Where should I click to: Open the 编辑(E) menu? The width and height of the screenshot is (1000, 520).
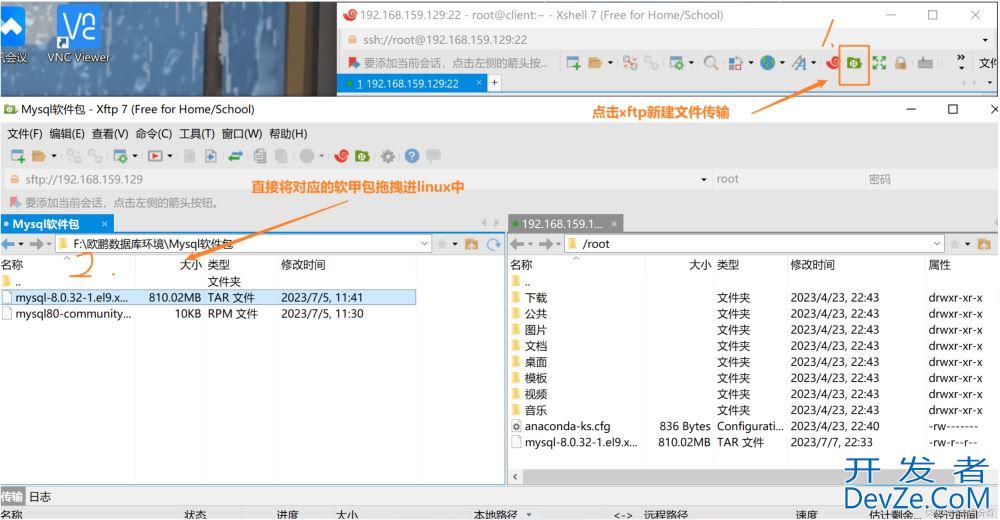coord(67,134)
